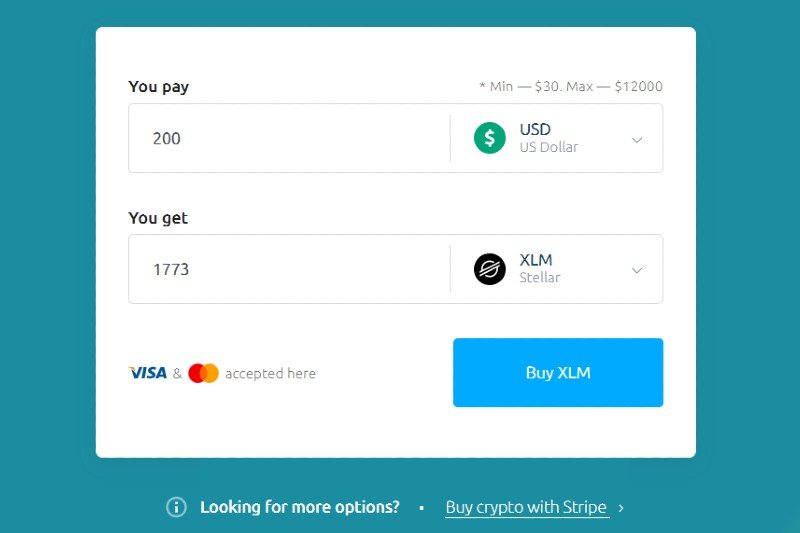Click the 'Looking for more options?' text

coord(299,507)
